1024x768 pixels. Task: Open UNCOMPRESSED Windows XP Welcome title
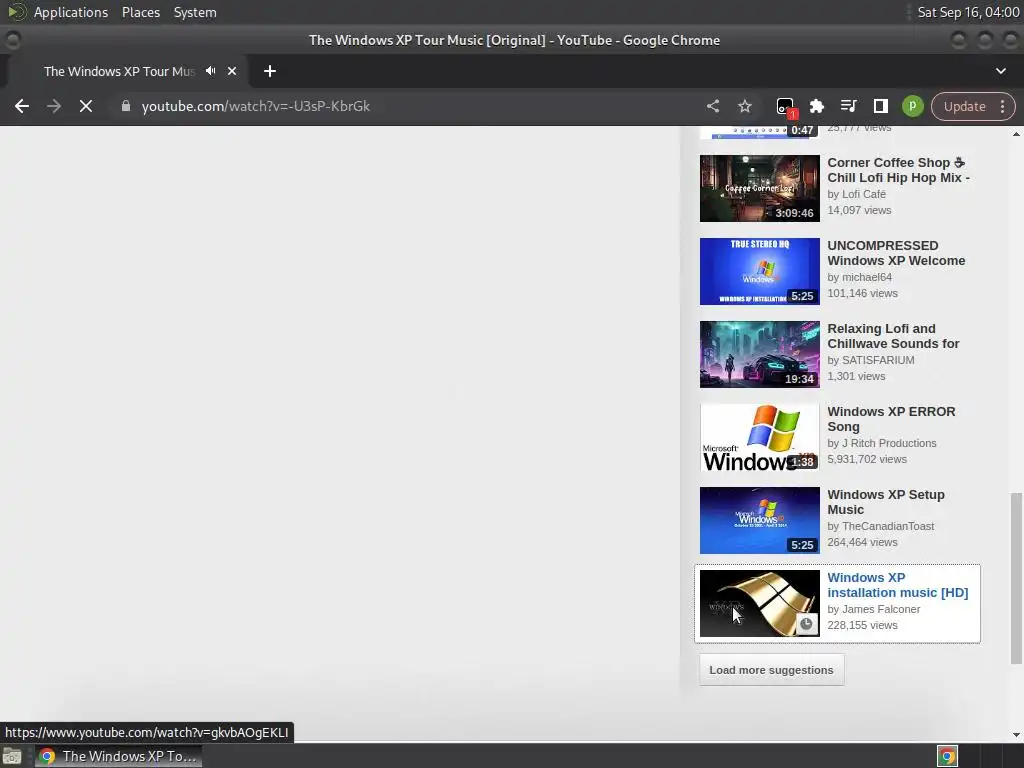click(x=896, y=253)
